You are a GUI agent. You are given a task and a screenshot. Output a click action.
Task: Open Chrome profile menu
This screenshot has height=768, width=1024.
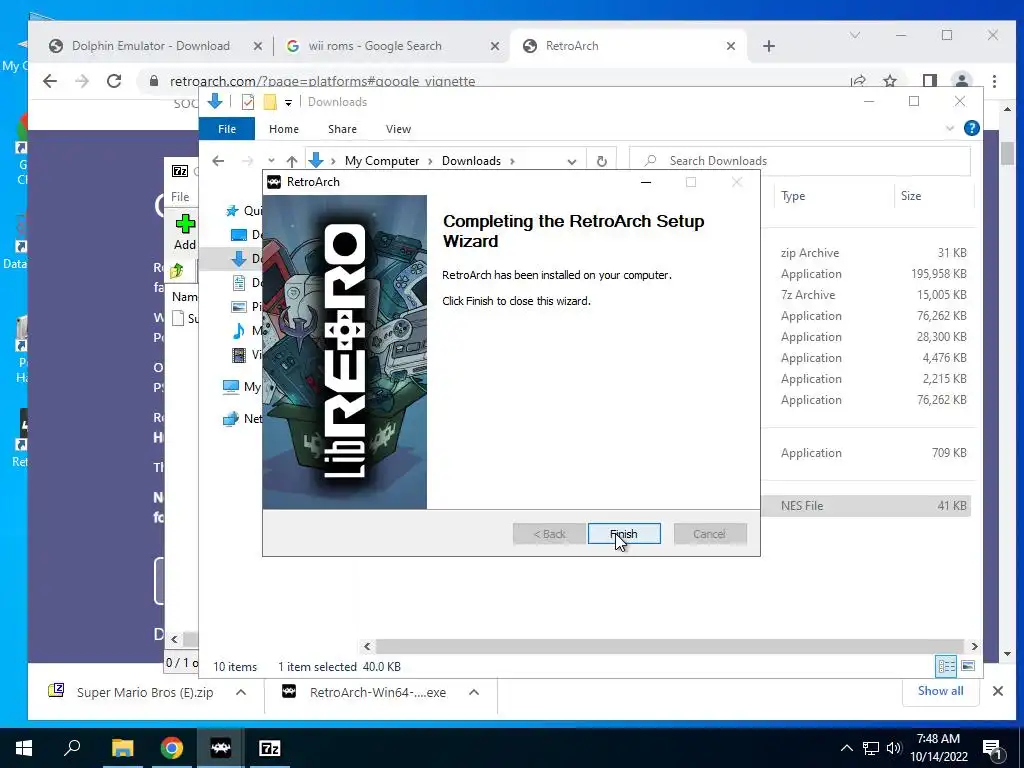click(962, 81)
